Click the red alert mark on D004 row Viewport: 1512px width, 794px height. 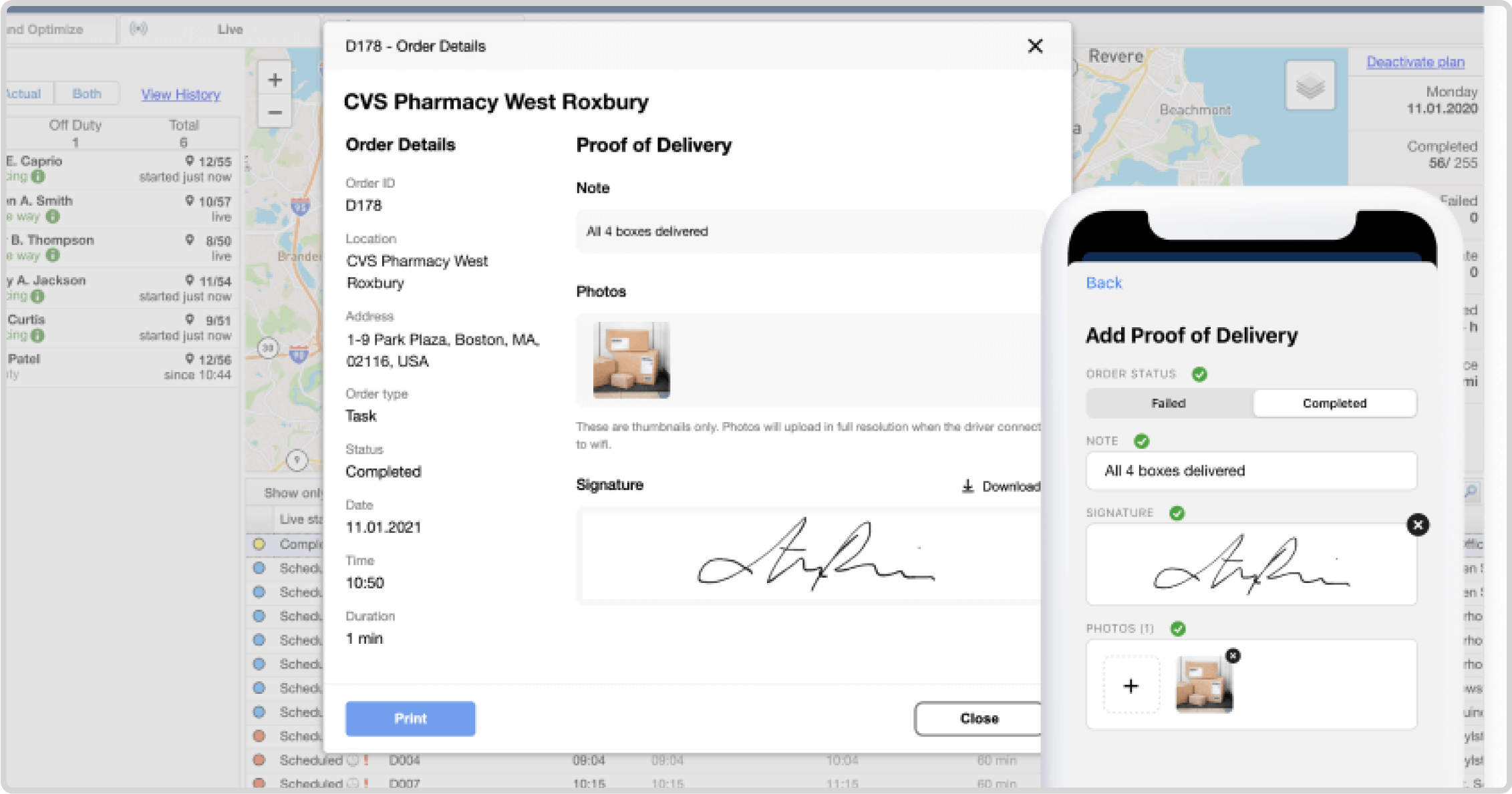click(366, 760)
